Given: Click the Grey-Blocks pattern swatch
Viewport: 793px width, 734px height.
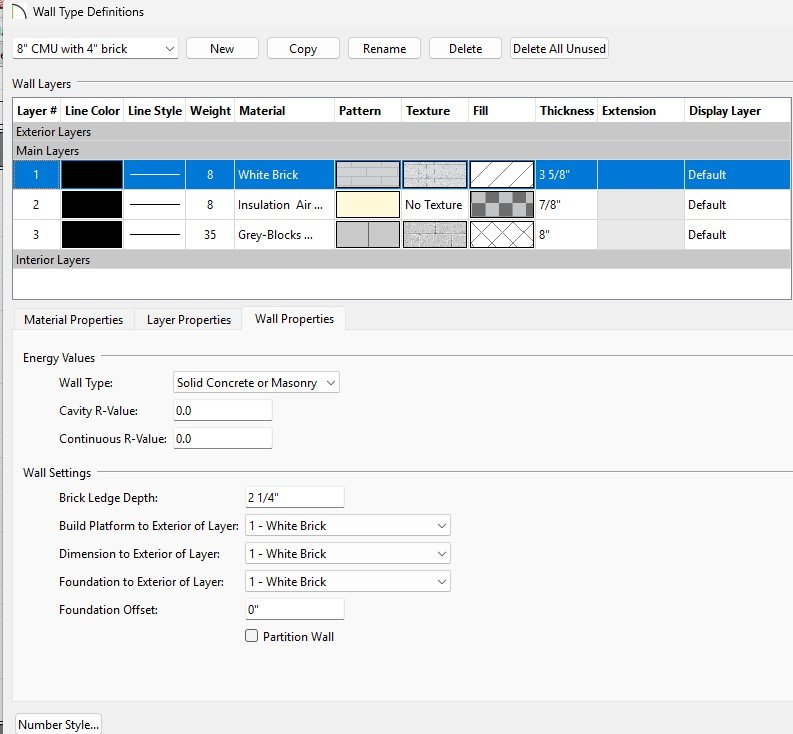Looking at the screenshot, I should click(368, 235).
